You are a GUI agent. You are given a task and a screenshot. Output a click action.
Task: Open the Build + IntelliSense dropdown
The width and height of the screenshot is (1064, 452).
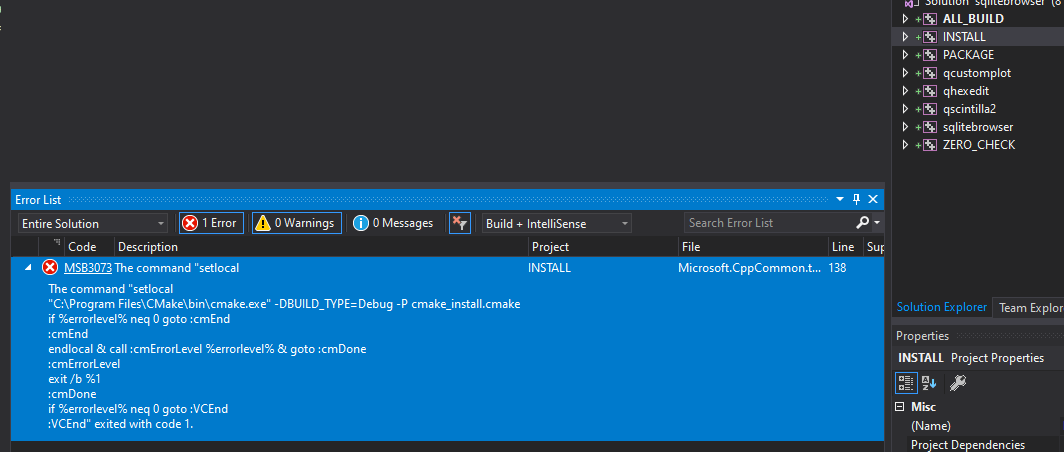point(556,223)
